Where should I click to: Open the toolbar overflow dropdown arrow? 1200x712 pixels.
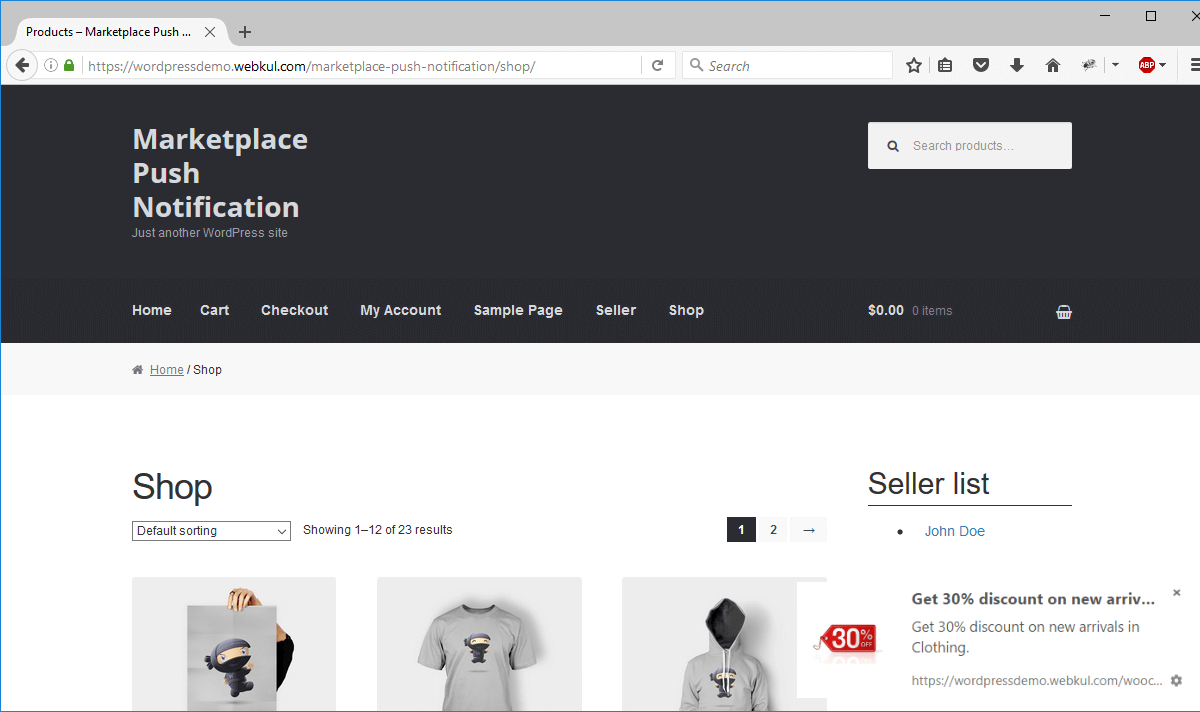click(x=1115, y=64)
